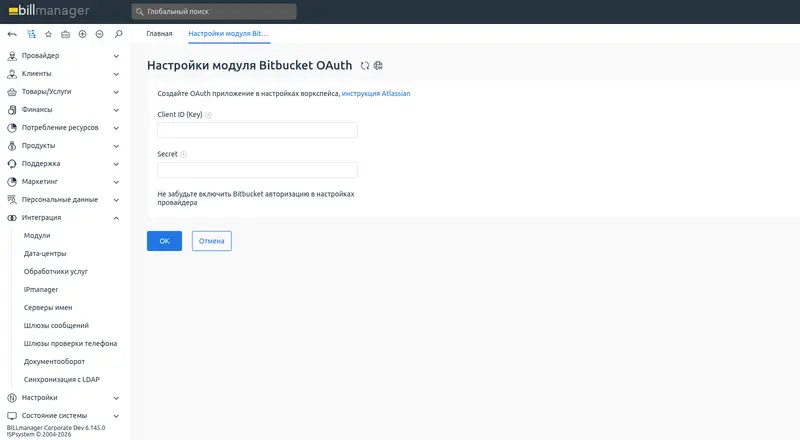Expand the Продукты section chevron
The image size is (800, 440).
pyautogui.click(x=116, y=146)
